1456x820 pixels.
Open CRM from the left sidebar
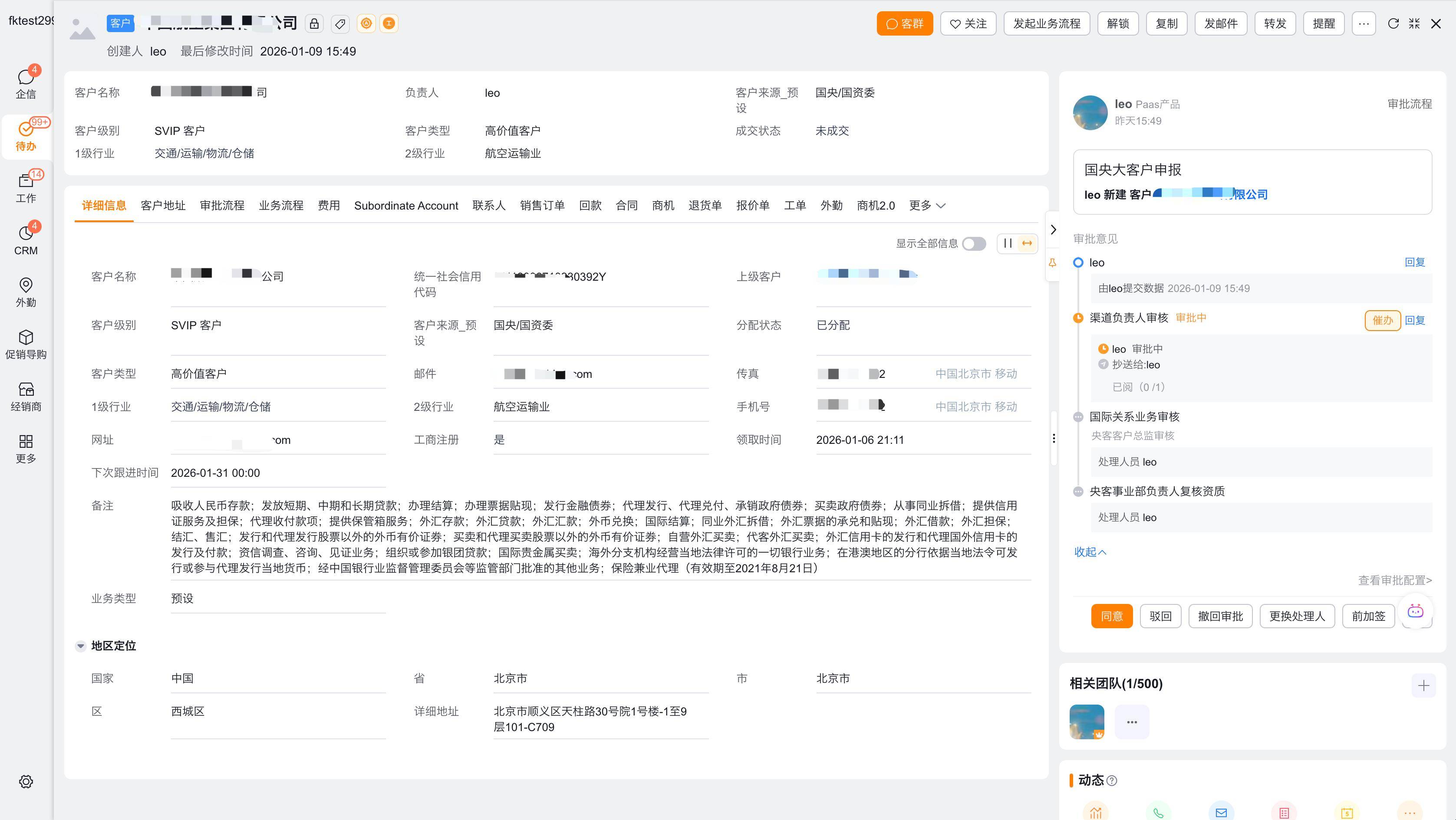coord(26,240)
